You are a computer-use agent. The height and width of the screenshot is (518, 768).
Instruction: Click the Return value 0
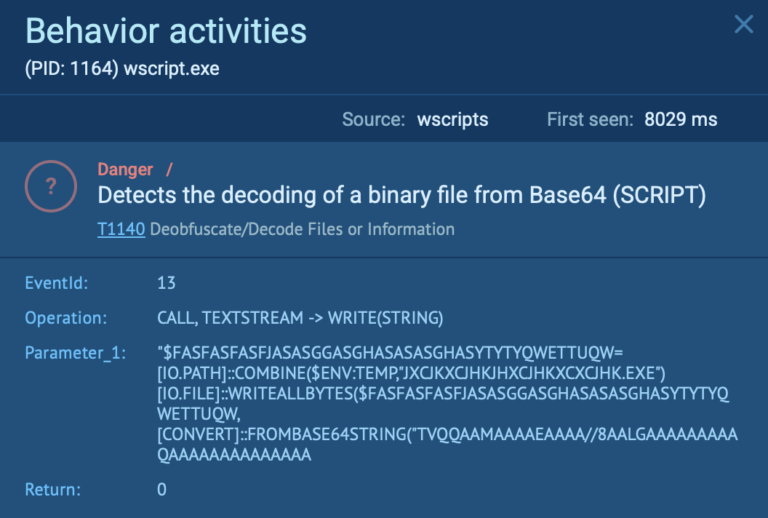pos(162,490)
